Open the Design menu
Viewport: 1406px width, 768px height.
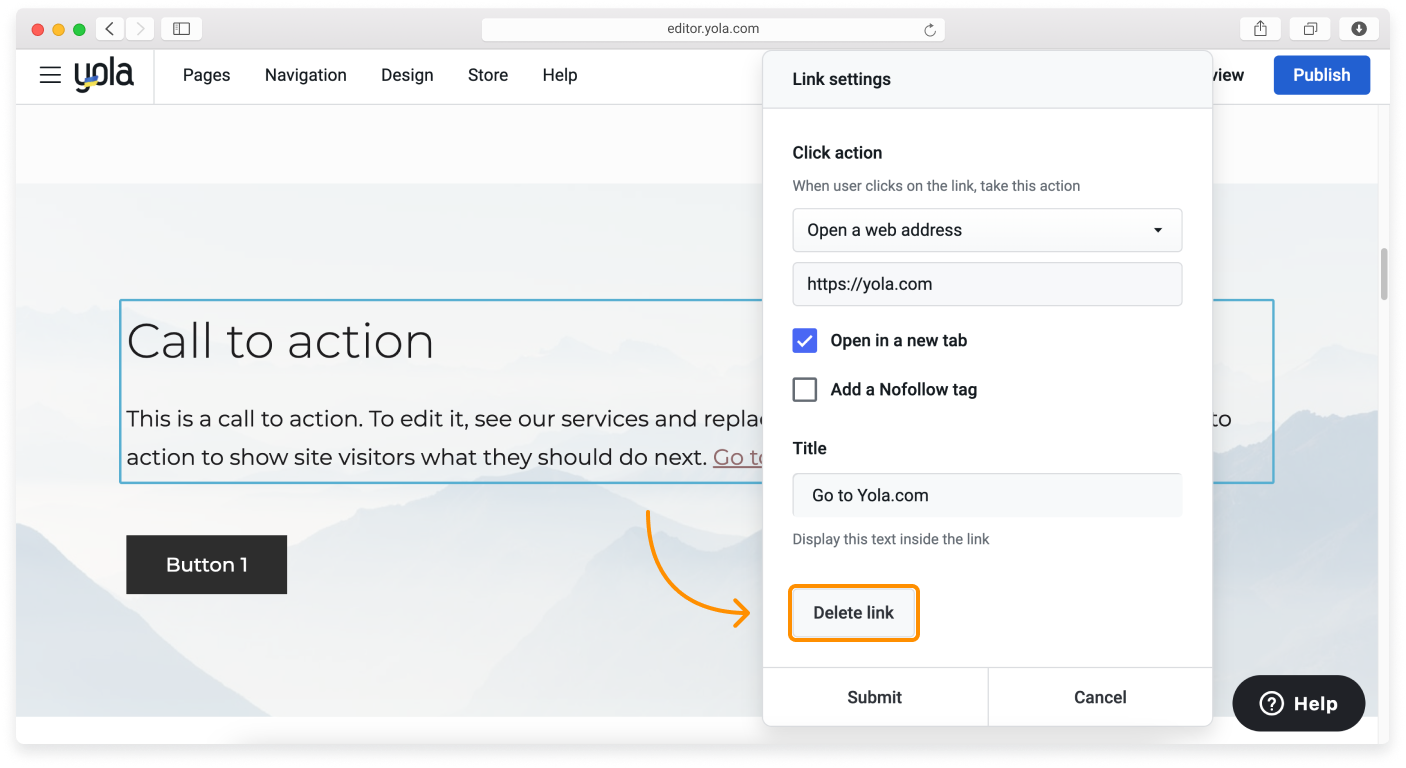[407, 75]
